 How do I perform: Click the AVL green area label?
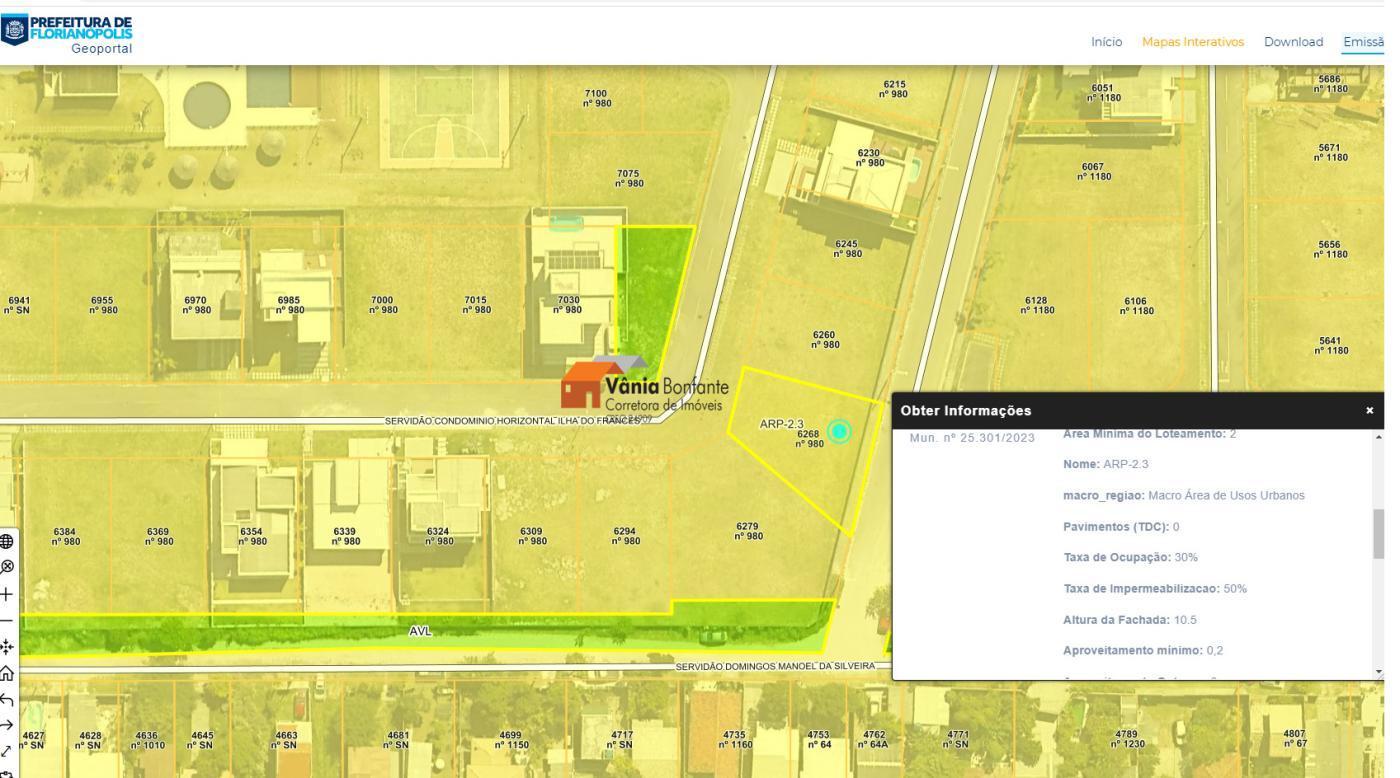click(420, 631)
